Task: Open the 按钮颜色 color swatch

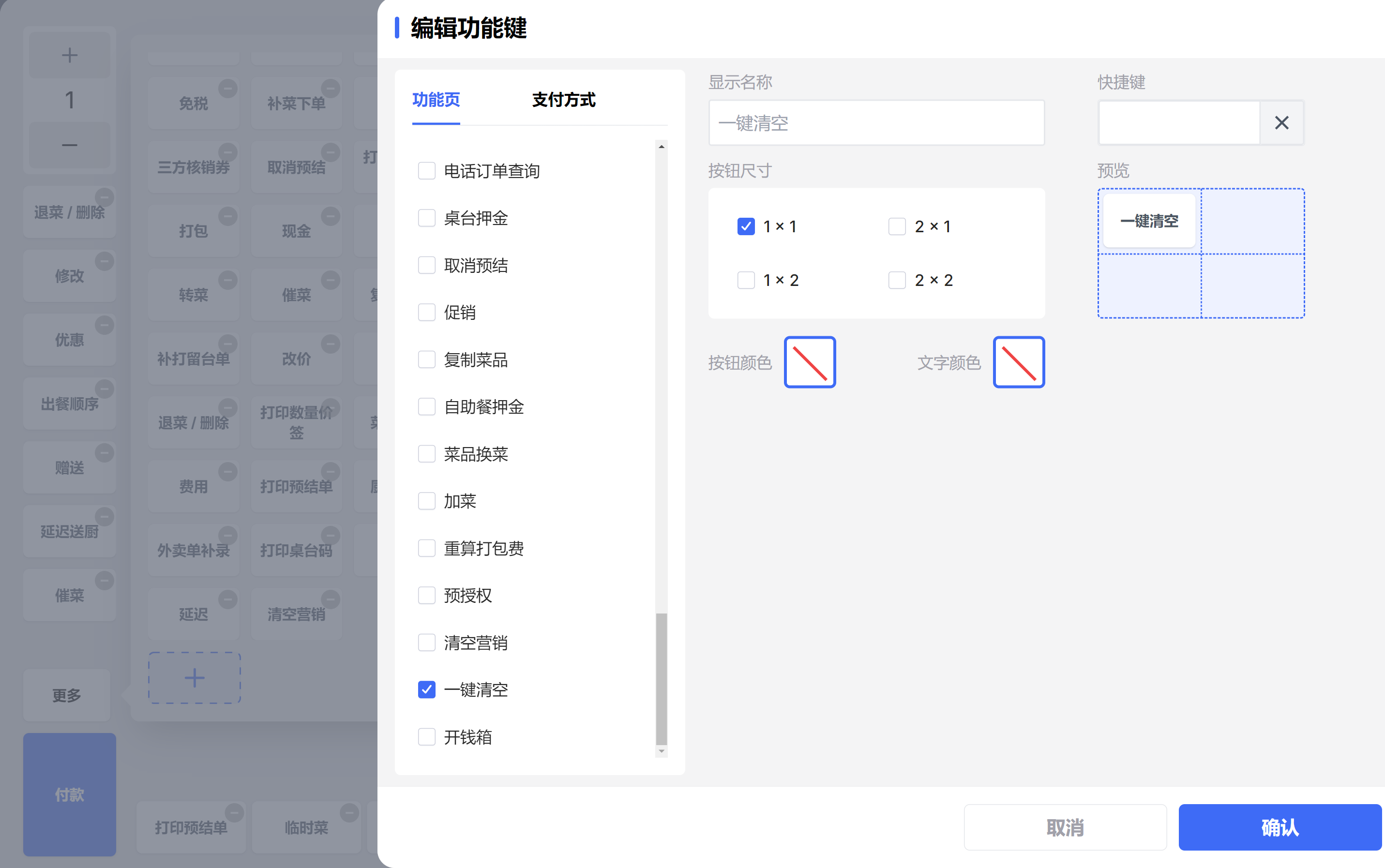Action: click(x=809, y=362)
